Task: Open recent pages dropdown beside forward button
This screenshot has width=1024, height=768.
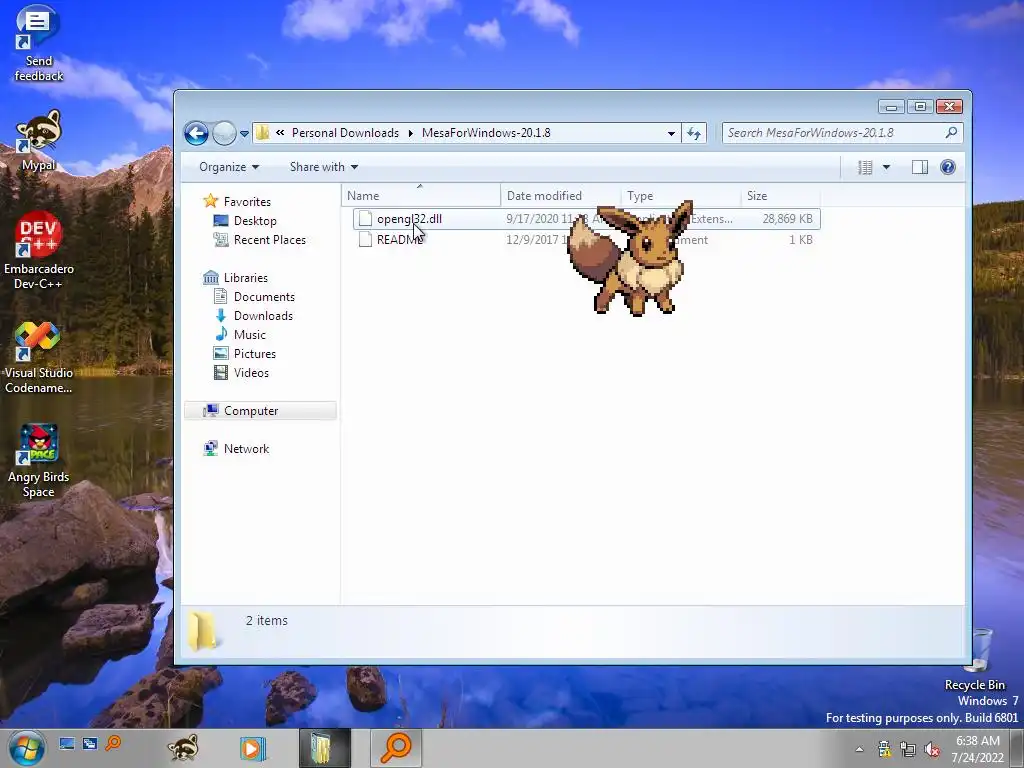Action: coord(244,133)
